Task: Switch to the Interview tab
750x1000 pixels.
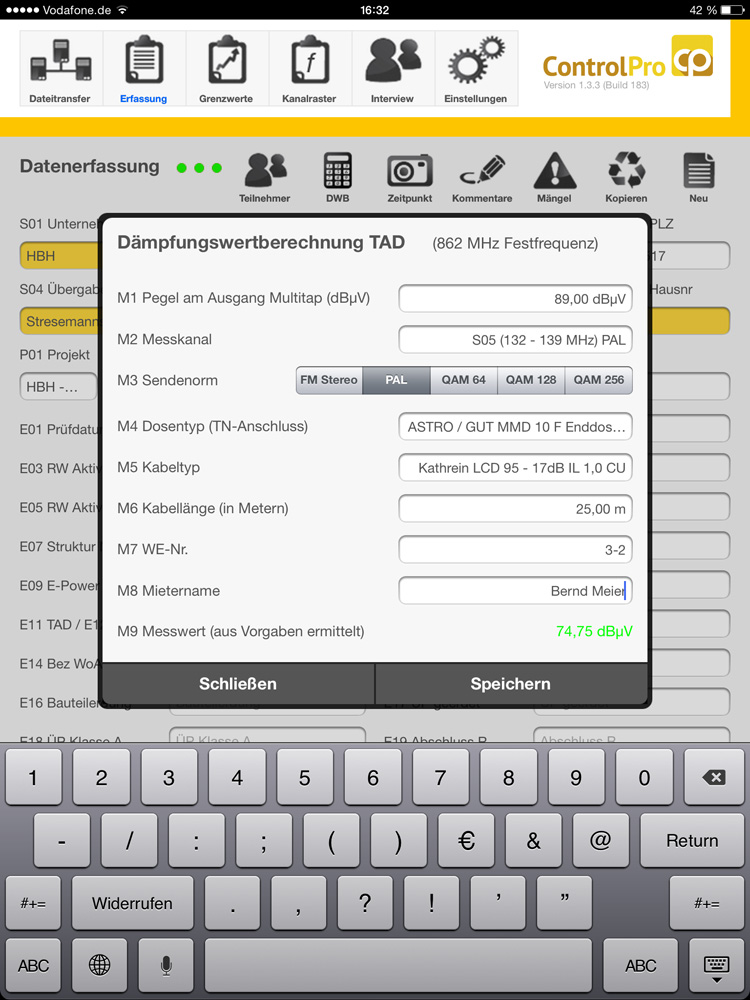Action: click(392, 68)
